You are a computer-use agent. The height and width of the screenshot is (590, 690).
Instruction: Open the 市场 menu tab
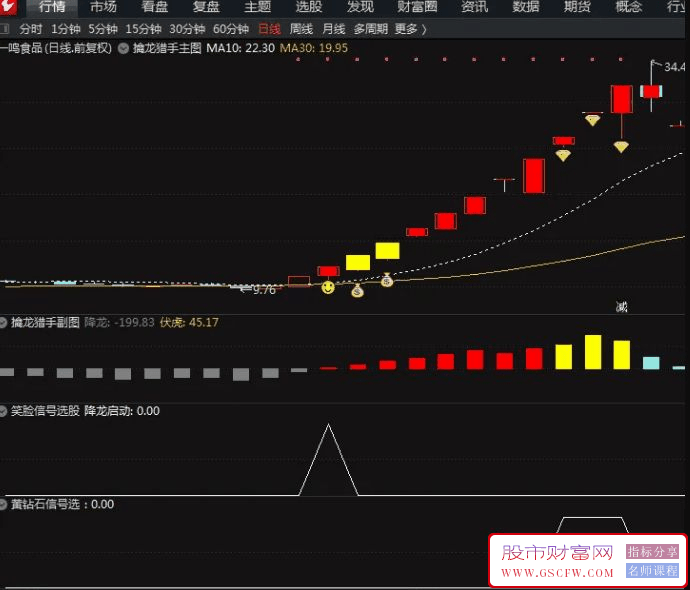103,7
